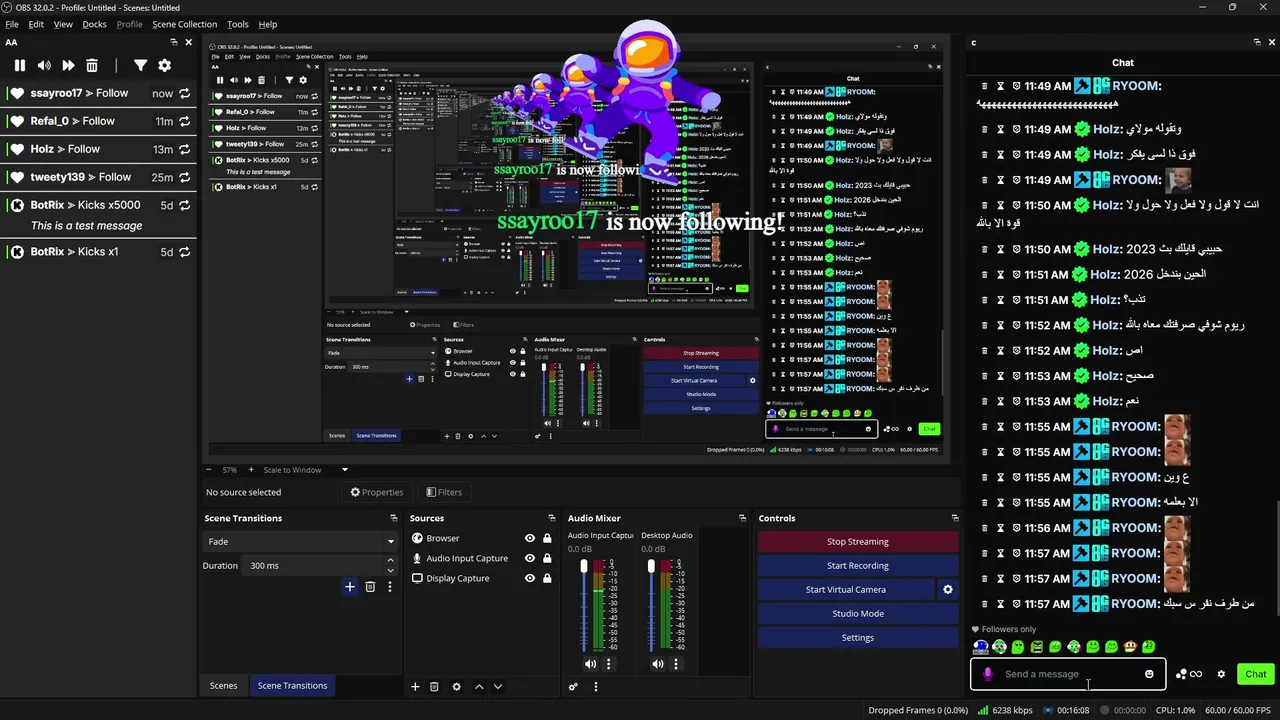
Task: Switch to the Scene Transitions tab
Action: [x=292, y=686]
